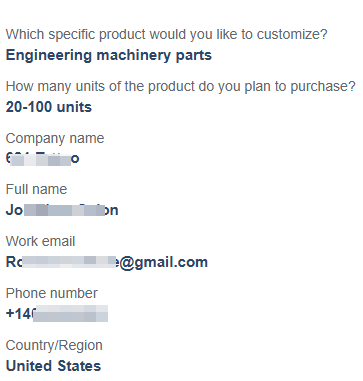Screen dimensions: 363x381
Task: Select the 'Engineering machinery parts' answer
Action: click(109, 56)
